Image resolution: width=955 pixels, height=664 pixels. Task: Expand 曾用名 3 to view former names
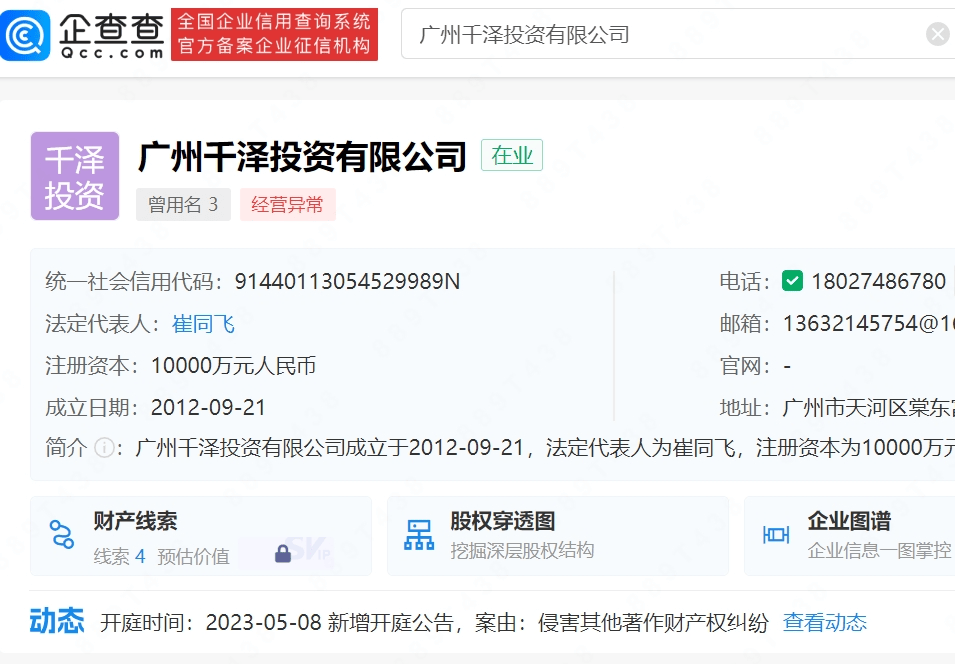183,204
